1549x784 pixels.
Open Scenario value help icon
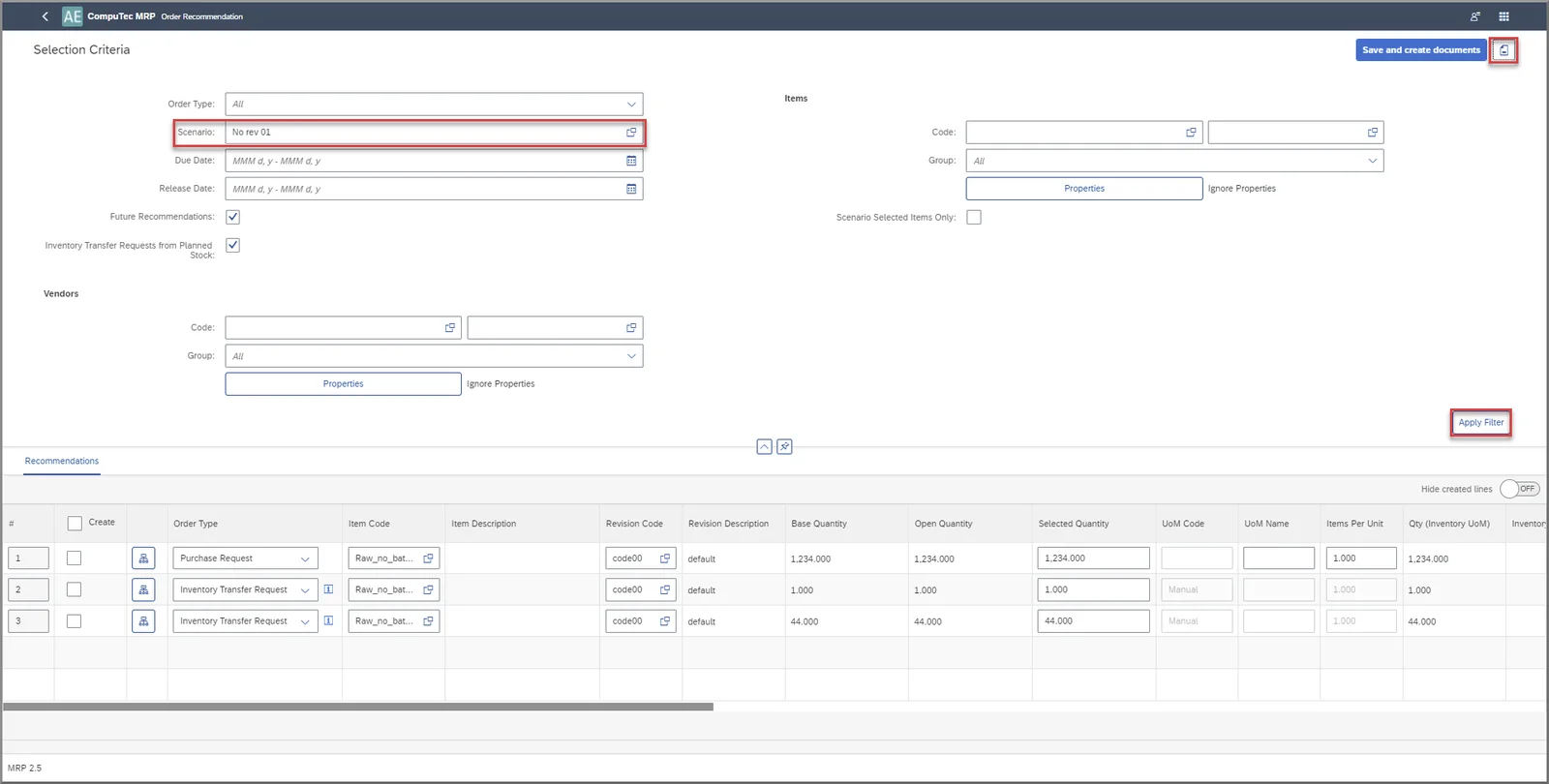click(x=631, y=133)
